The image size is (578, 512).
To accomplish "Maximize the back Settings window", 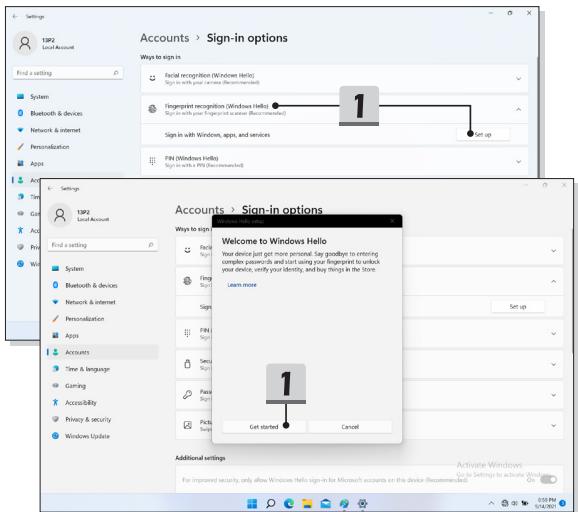I will pos(510,13).
